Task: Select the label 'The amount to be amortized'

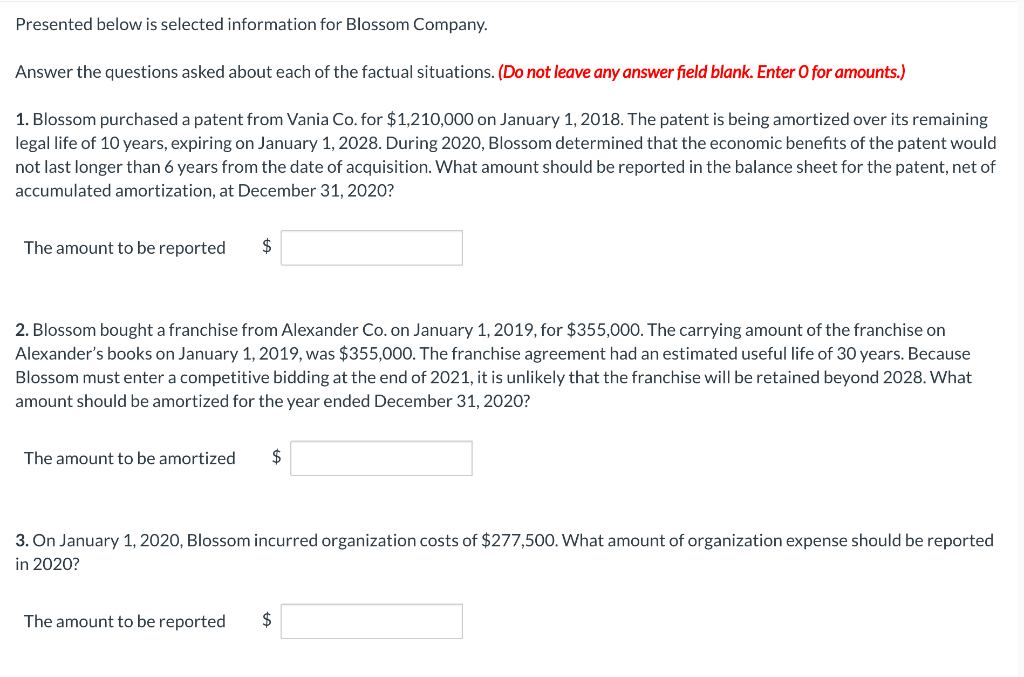Action: (129, 457)
